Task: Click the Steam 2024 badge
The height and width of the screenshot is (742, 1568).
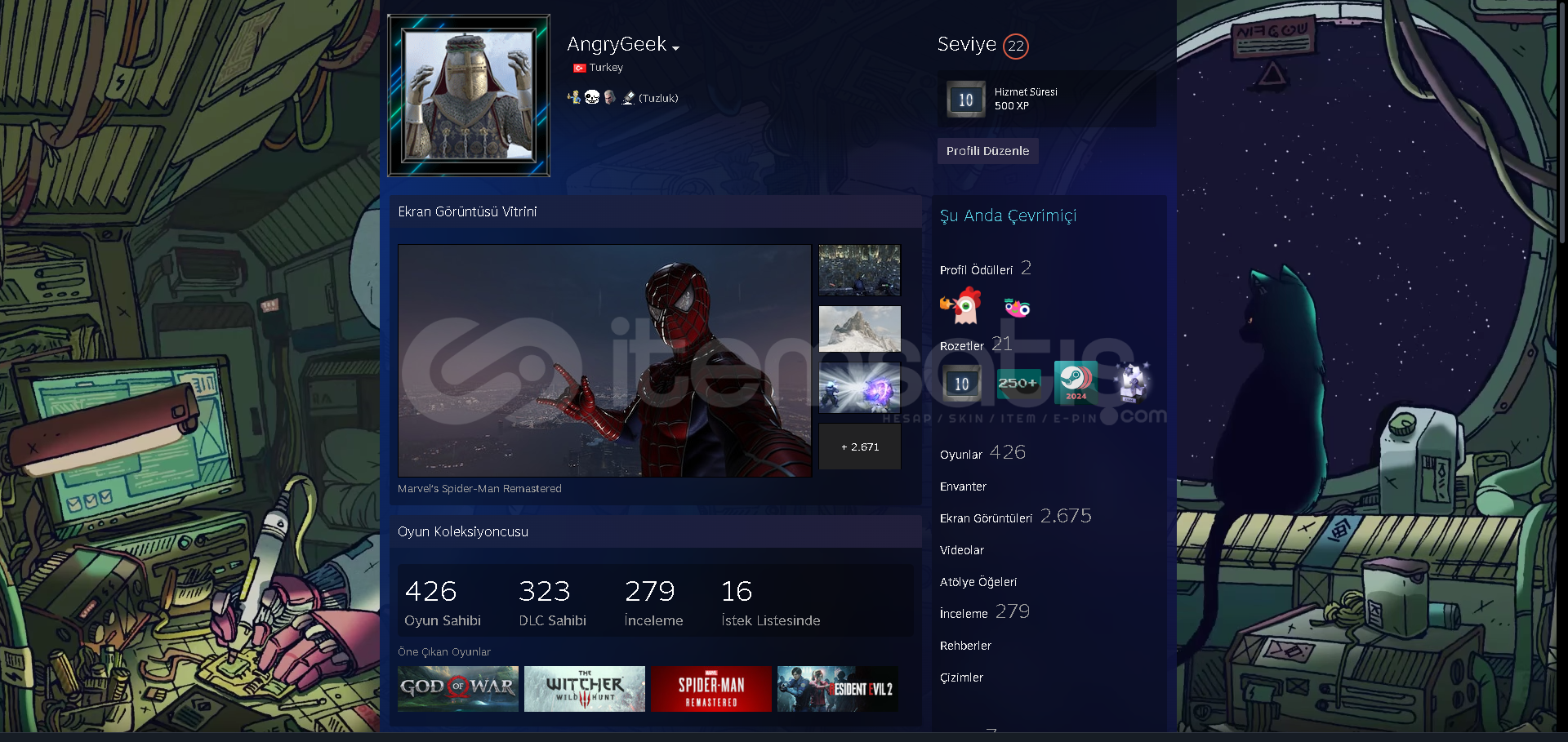Action: [x=1076, y=383]
